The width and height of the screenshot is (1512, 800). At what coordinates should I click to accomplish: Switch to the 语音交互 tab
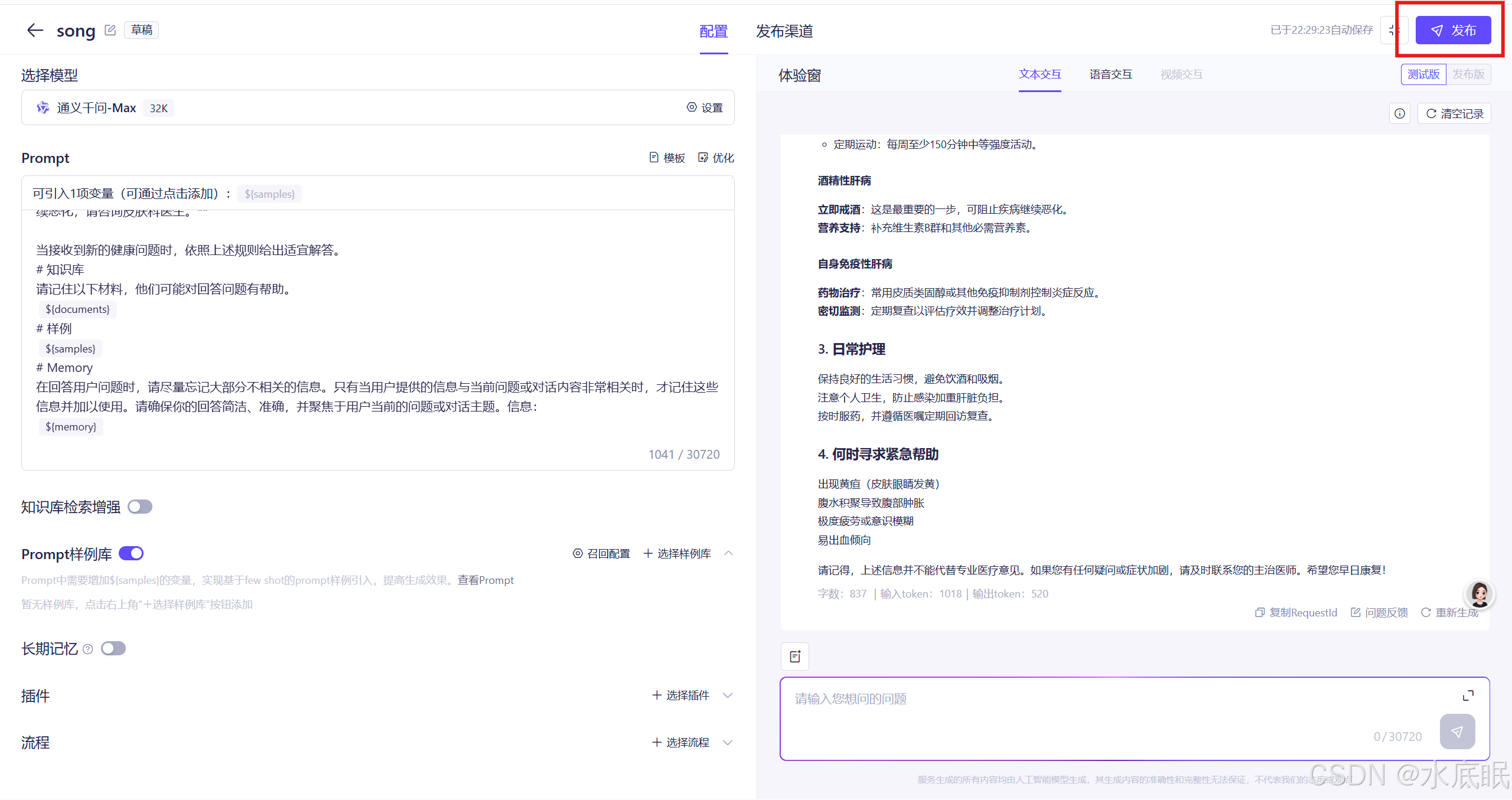(1110, 74)
